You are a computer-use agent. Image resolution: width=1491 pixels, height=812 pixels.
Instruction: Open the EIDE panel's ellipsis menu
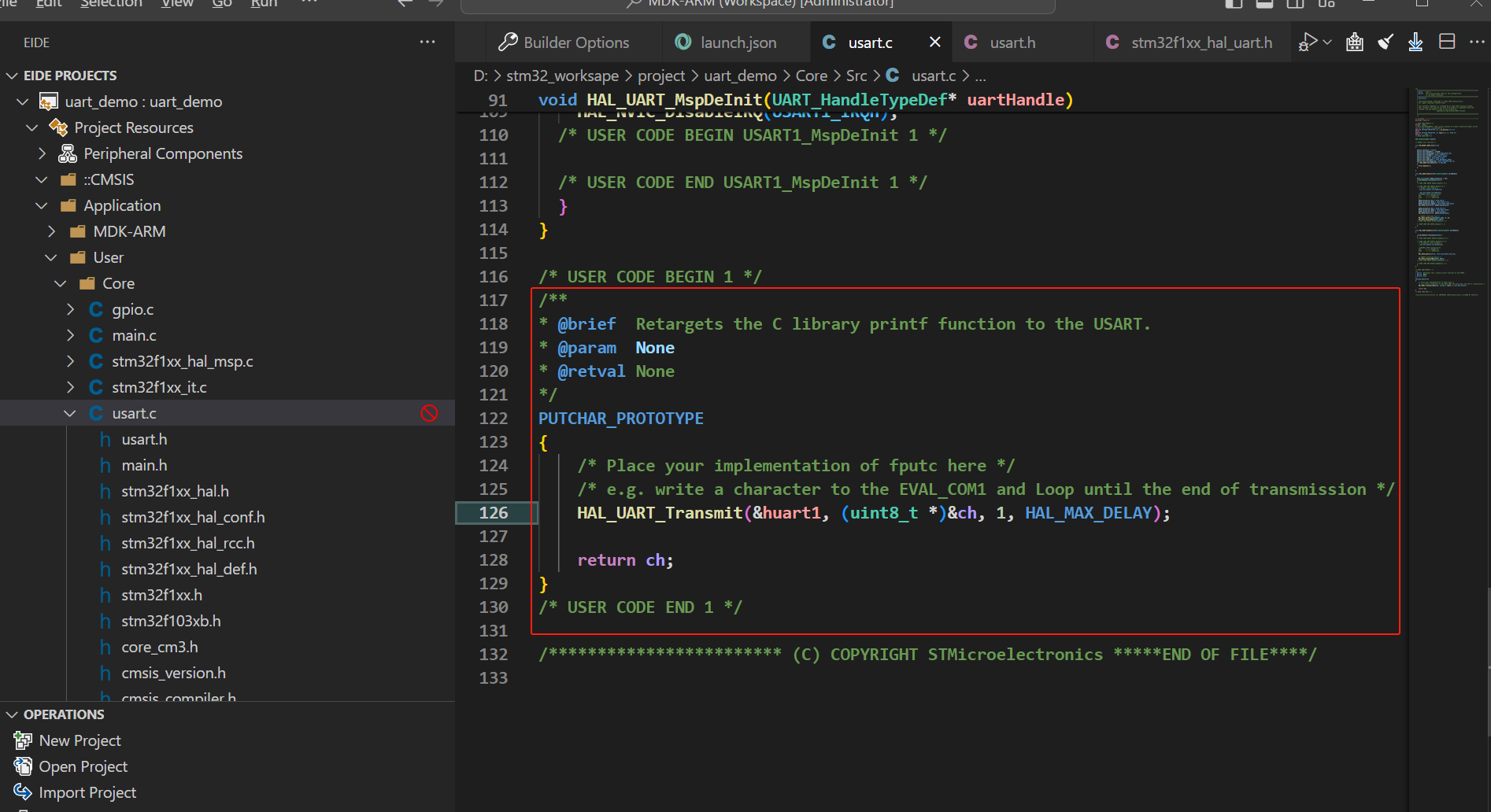427,42
